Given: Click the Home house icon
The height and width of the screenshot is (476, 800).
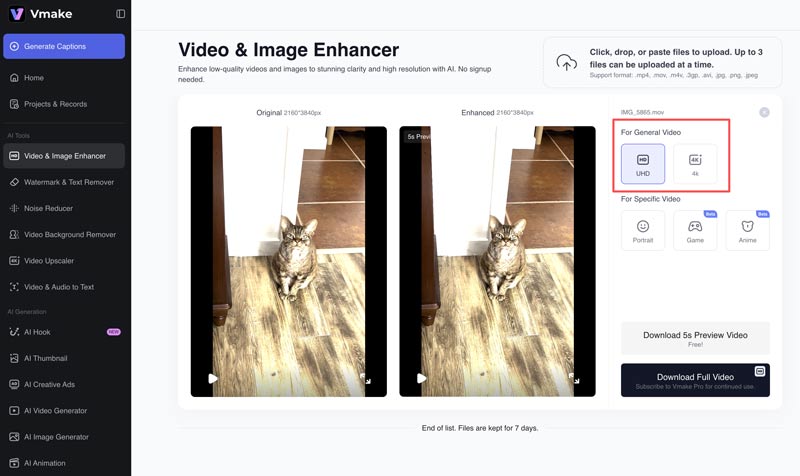Looking at the screenshot, I should coord(14,78).
